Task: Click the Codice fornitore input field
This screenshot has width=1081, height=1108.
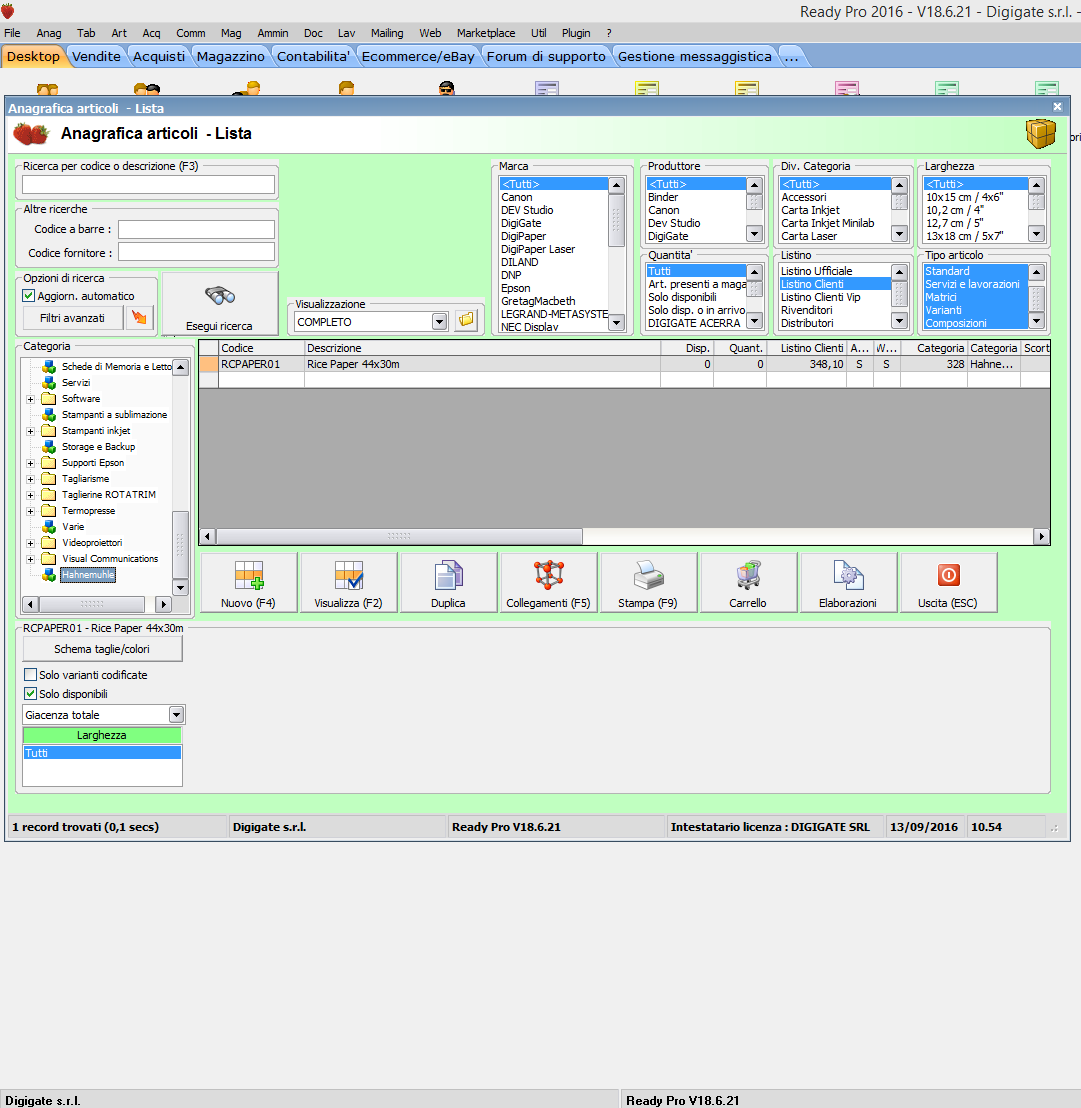Action: click(x=196, y=252)
